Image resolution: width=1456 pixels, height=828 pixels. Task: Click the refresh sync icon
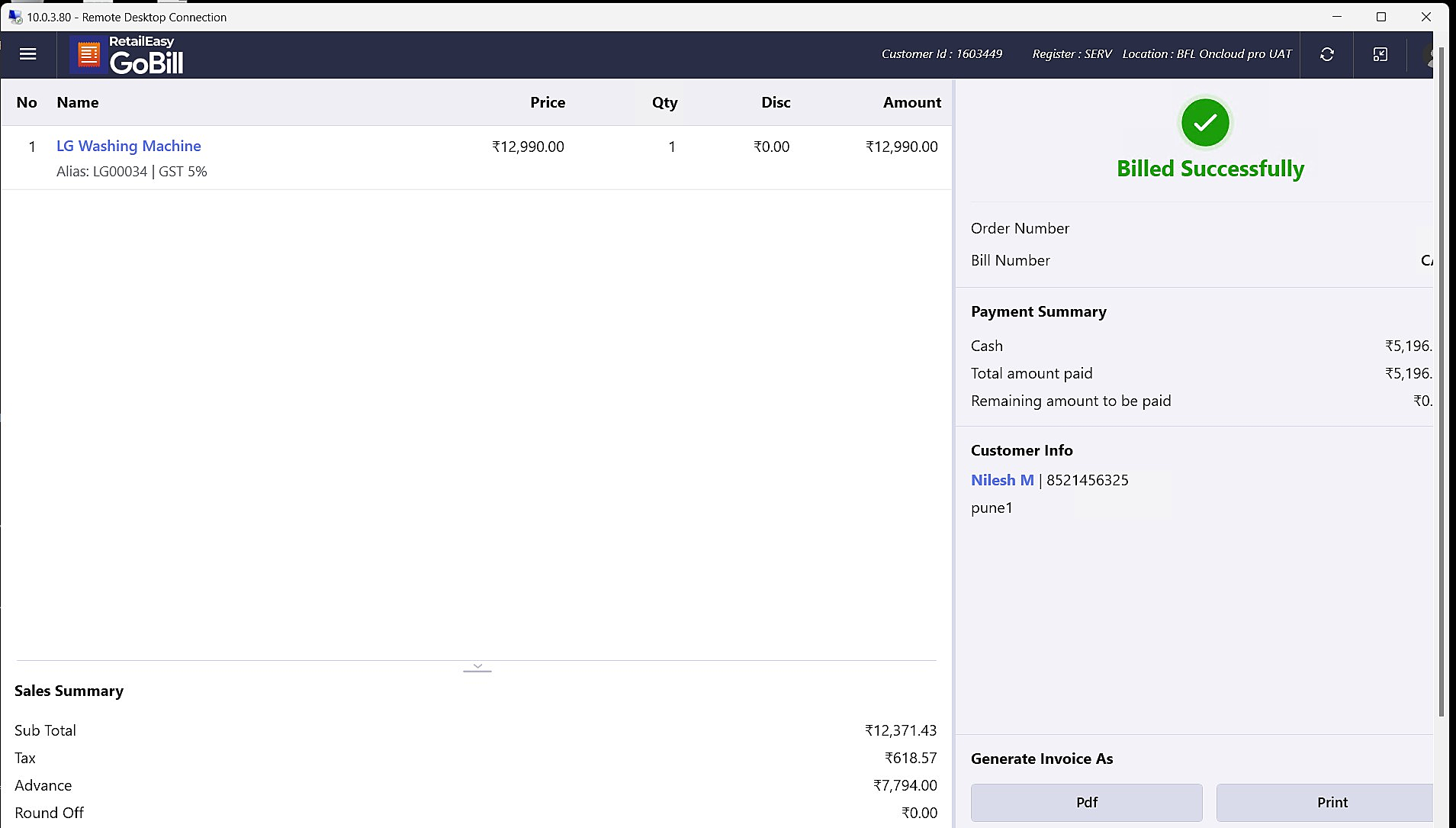[1327, 54]
